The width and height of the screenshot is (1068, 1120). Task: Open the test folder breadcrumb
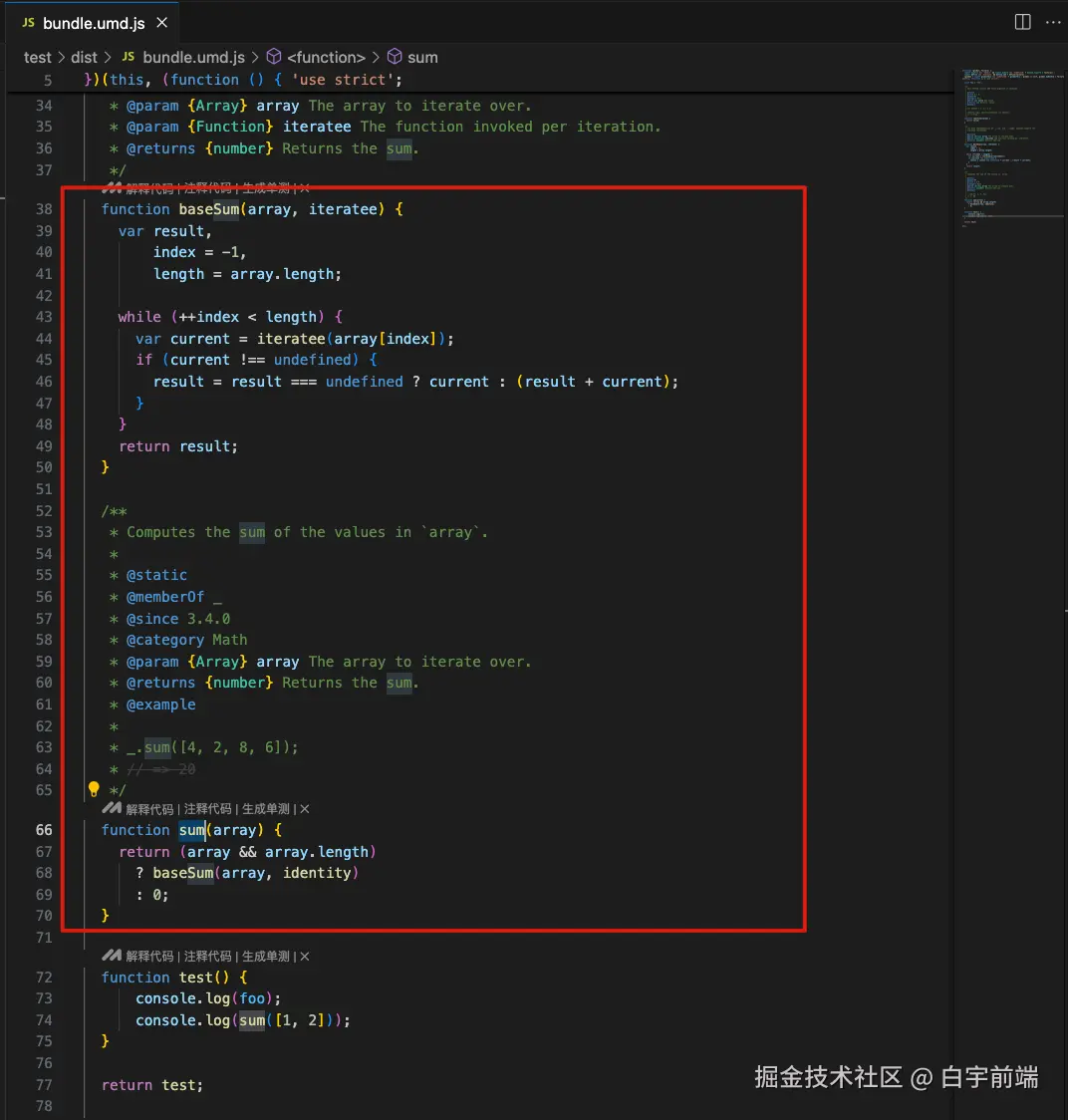pos(37,57)
